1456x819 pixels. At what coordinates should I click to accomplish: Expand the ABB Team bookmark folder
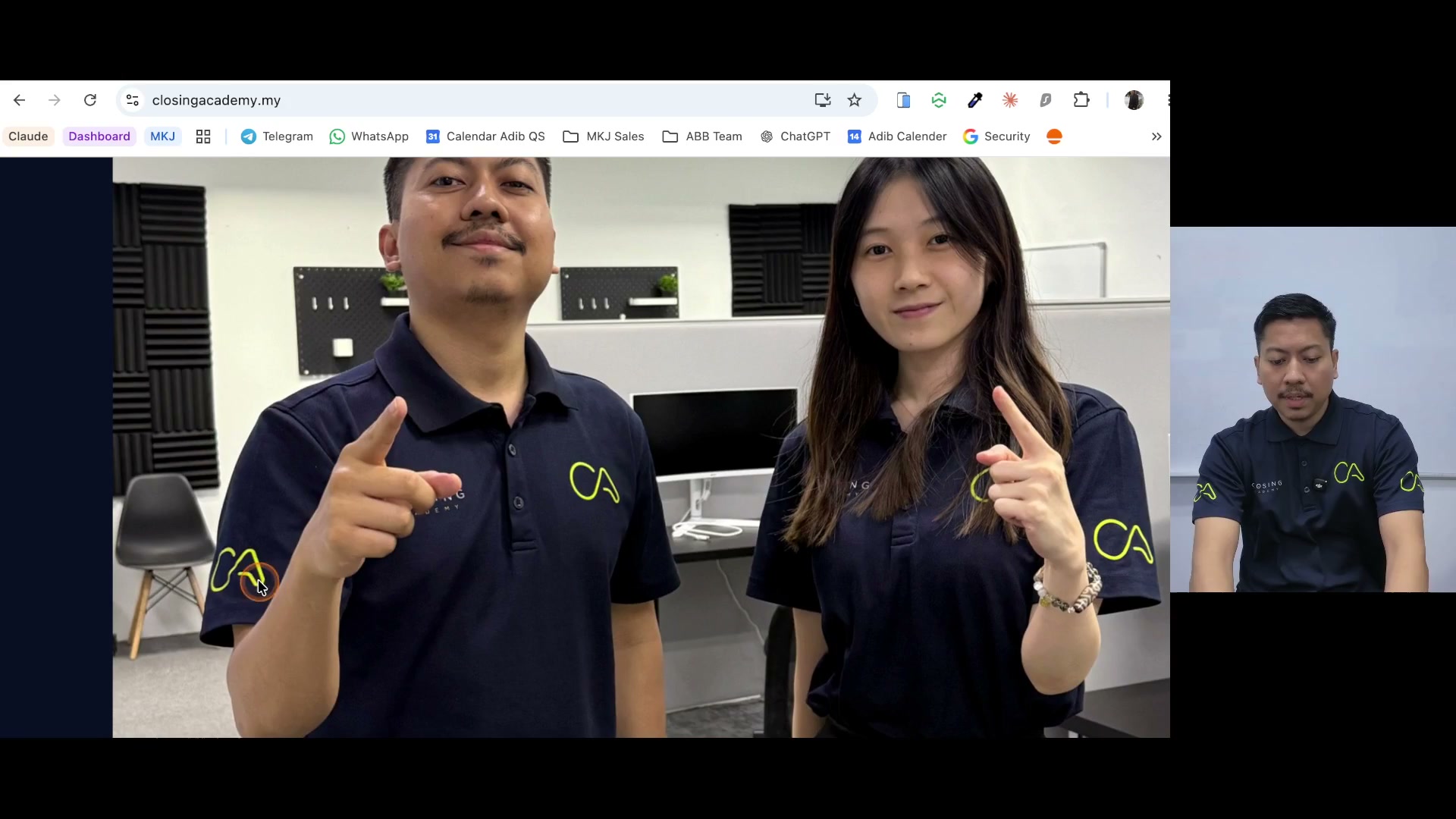[702, 136]
